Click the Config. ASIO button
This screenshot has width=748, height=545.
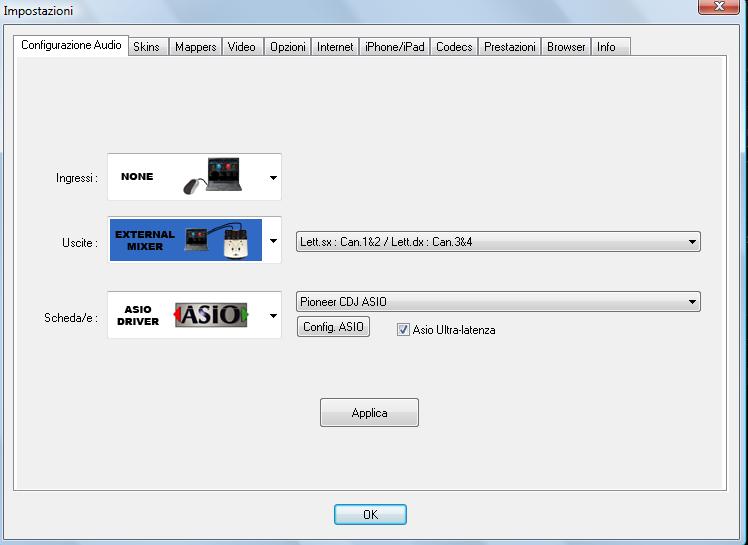(333, 327)
